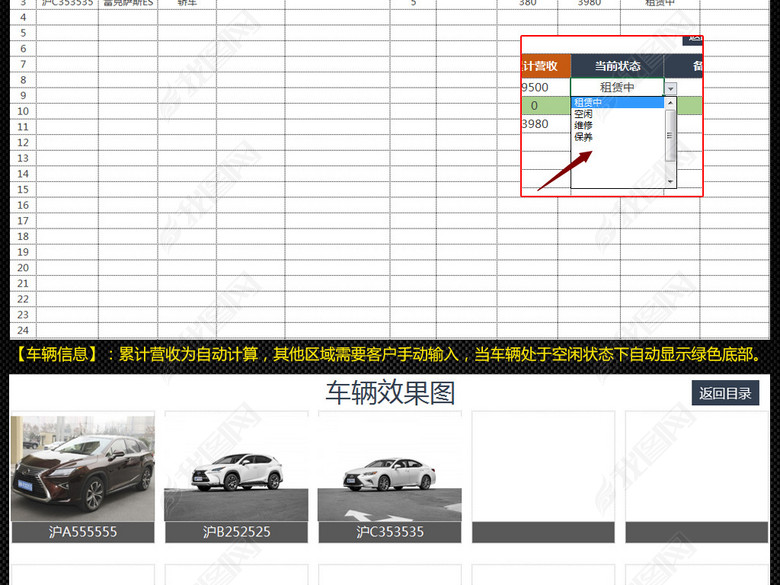
Task: Click the 沪B252525 plate label
Action: pos(236,532)
